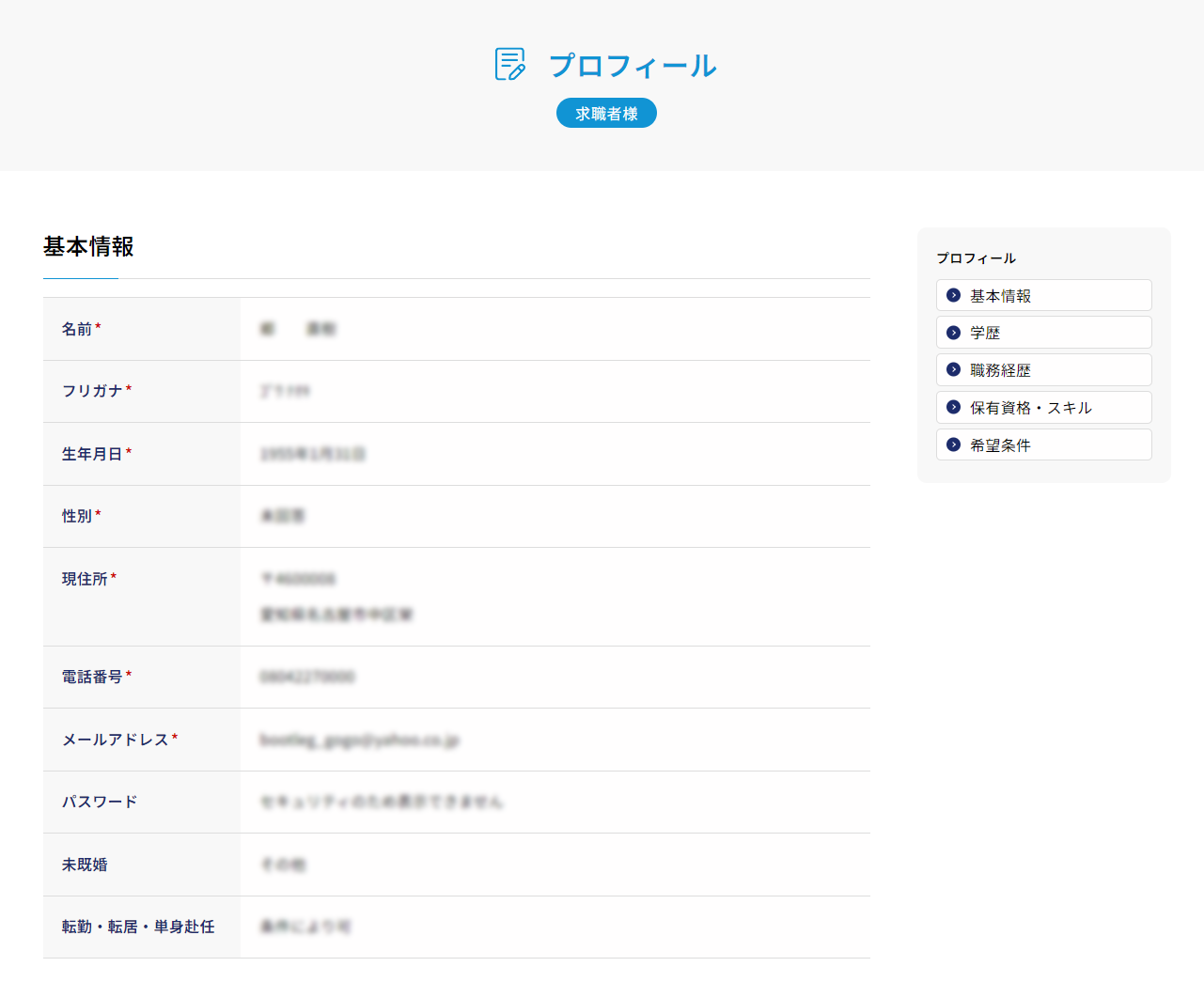The height and width of the screenshot is (982, 1204).
Task: Click arrow icon beside 希望条件 link
Action: [x=953, y=444]
